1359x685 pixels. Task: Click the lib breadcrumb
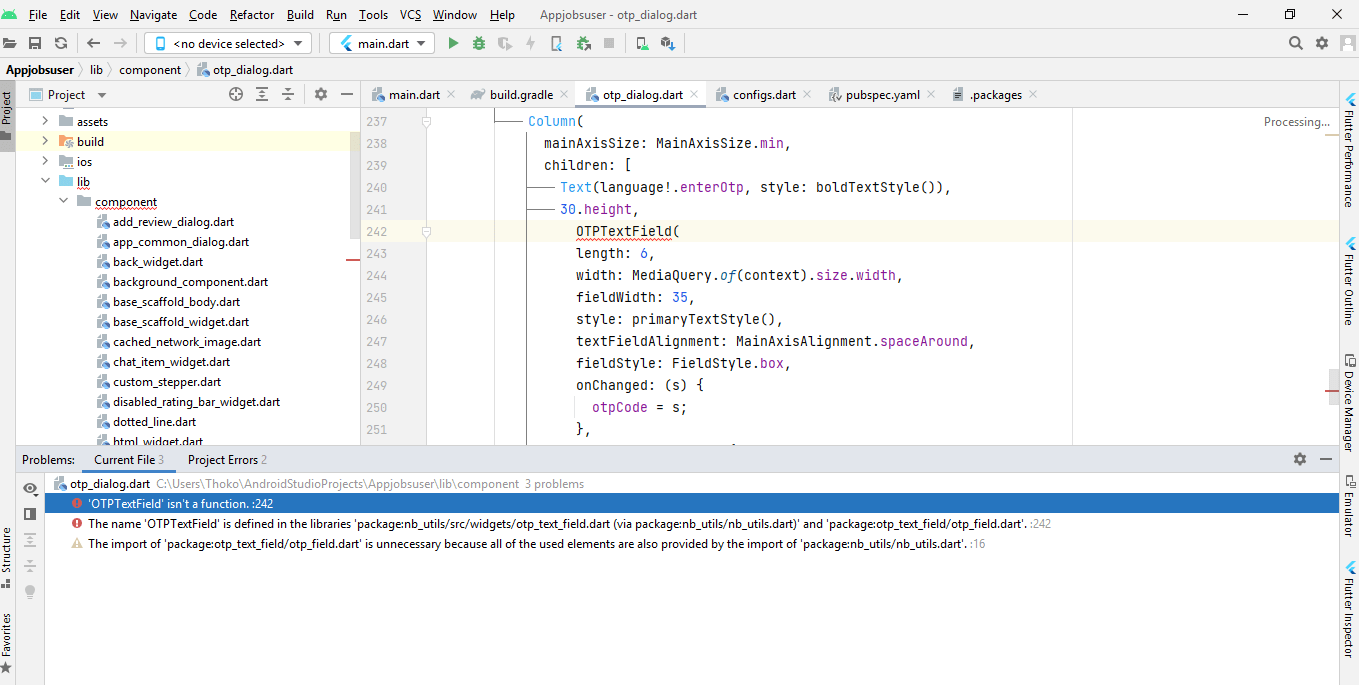[x=96, y=69]
